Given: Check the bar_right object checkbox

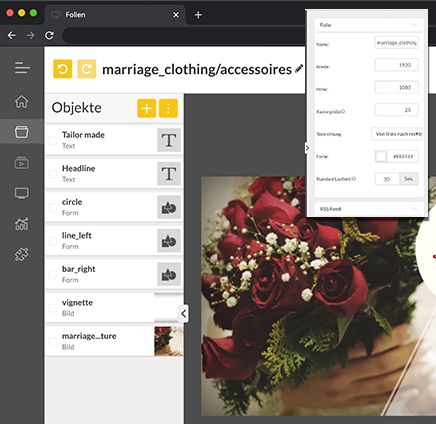Looking at the screenshot, I should (x=53, y=274).
